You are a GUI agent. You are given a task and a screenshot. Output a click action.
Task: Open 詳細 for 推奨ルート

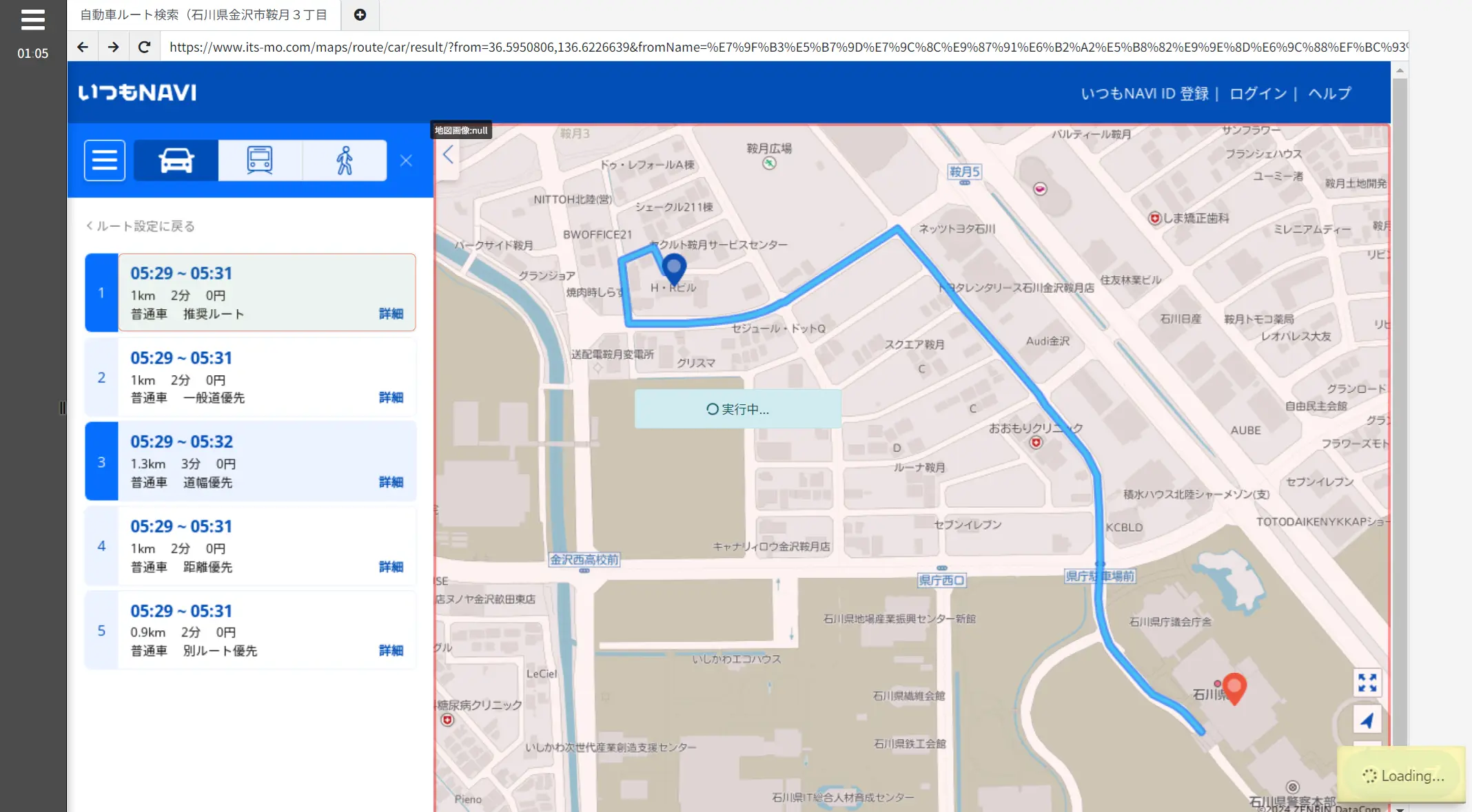click(391, 314)
